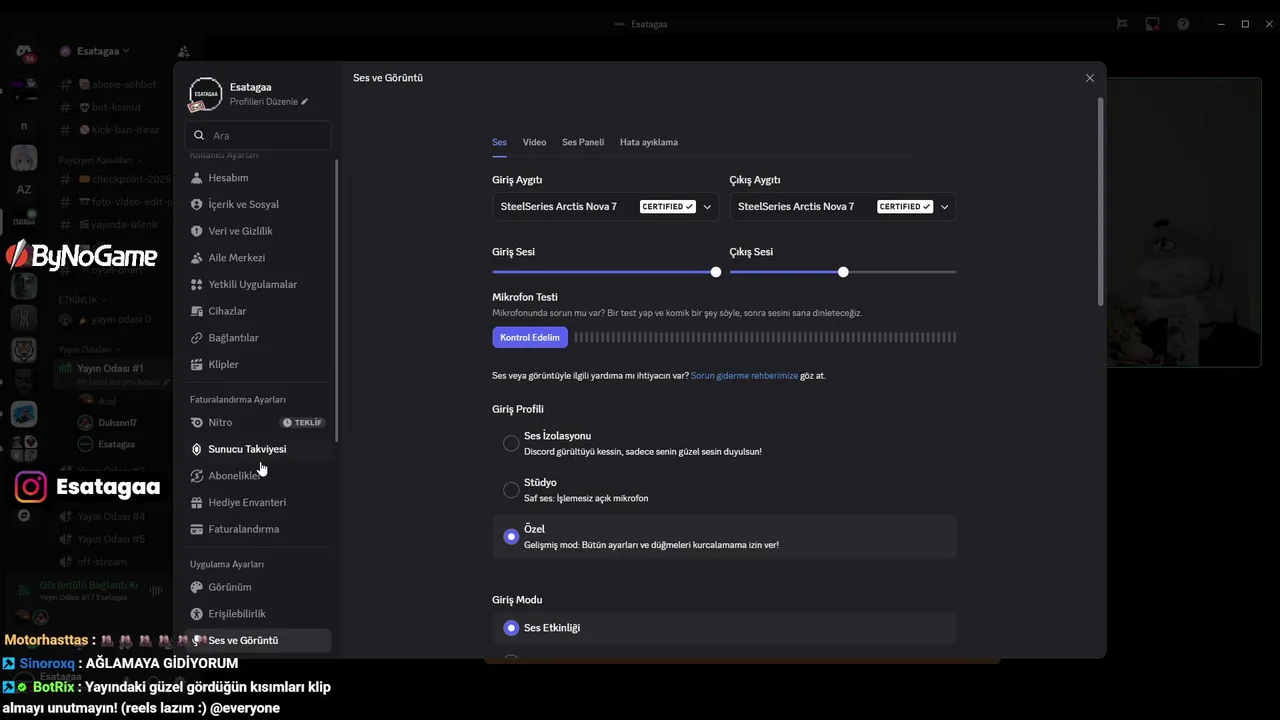Select Ses ve Görüntü in sidebar
This screenshot has height=720, width=1280.
coord(258,640)
